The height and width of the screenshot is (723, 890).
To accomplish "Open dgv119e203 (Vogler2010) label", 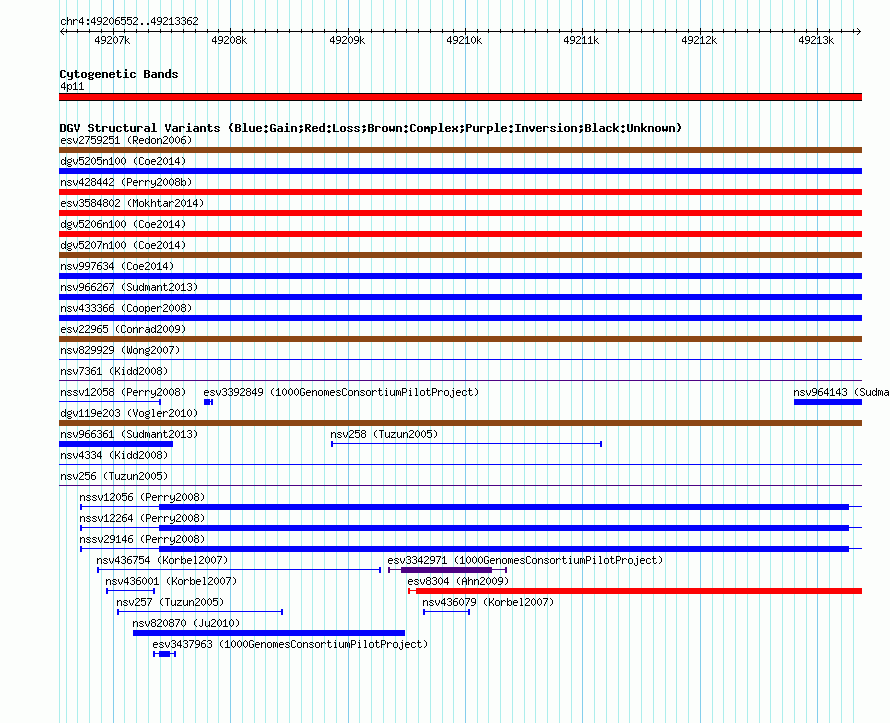I will click(129, 413).
